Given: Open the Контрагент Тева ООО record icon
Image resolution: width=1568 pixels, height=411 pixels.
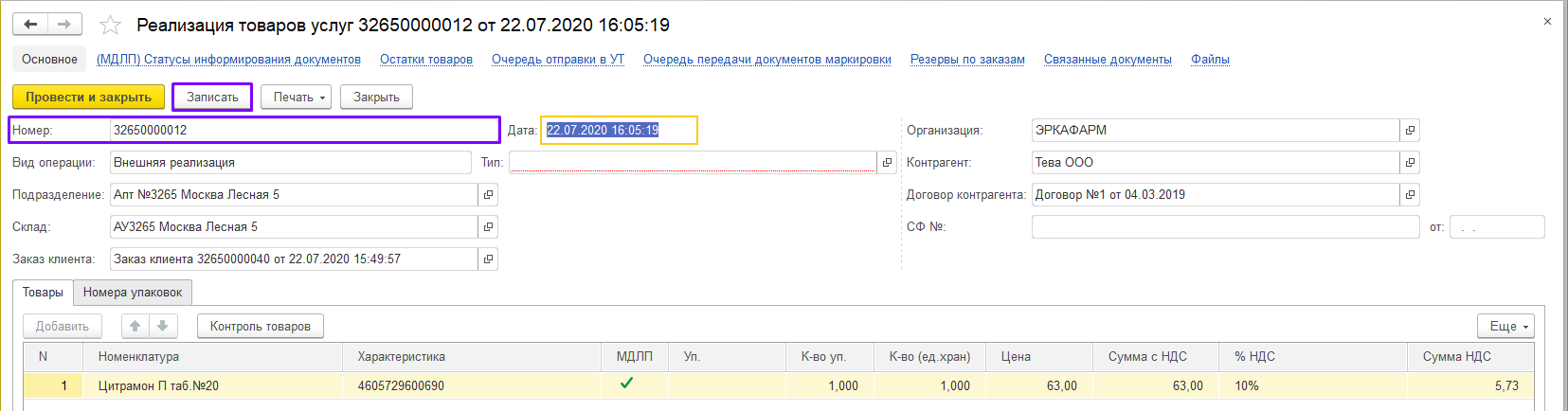Looking at the screenshot, I should [x=1410, y=163].
